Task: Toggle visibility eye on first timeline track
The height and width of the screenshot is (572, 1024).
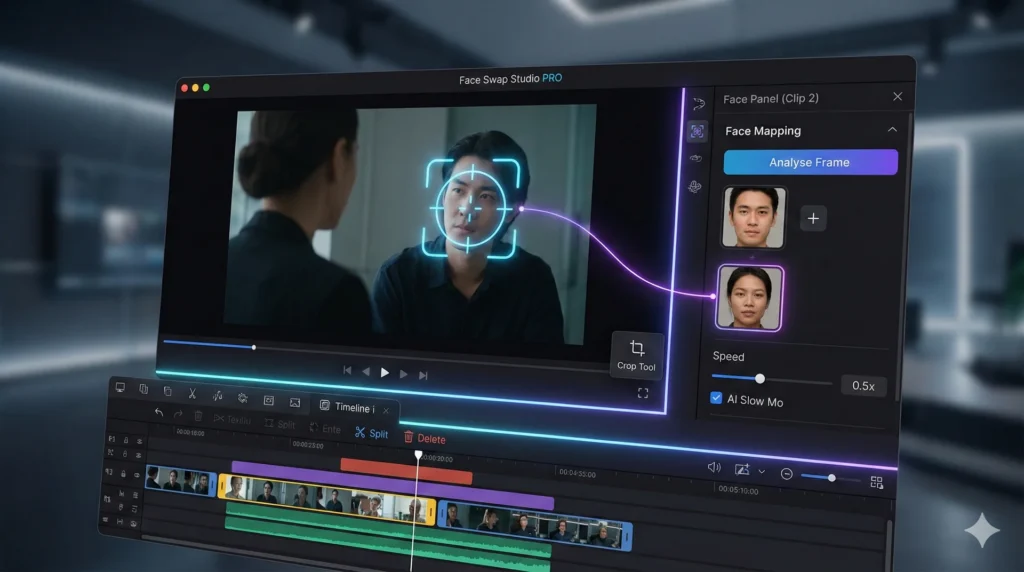Action: (x=138, y=441)
